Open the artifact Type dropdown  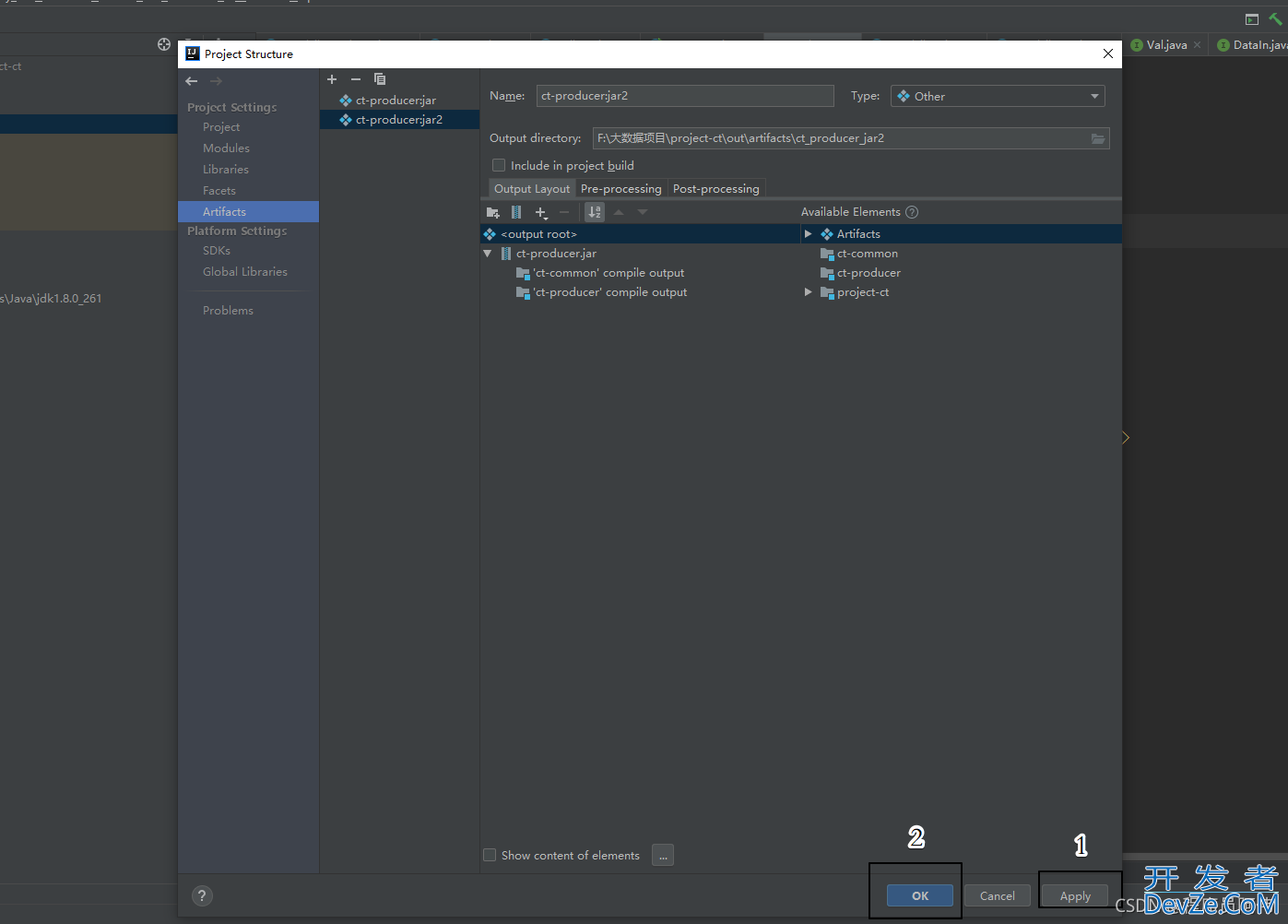tap(998, 96)
